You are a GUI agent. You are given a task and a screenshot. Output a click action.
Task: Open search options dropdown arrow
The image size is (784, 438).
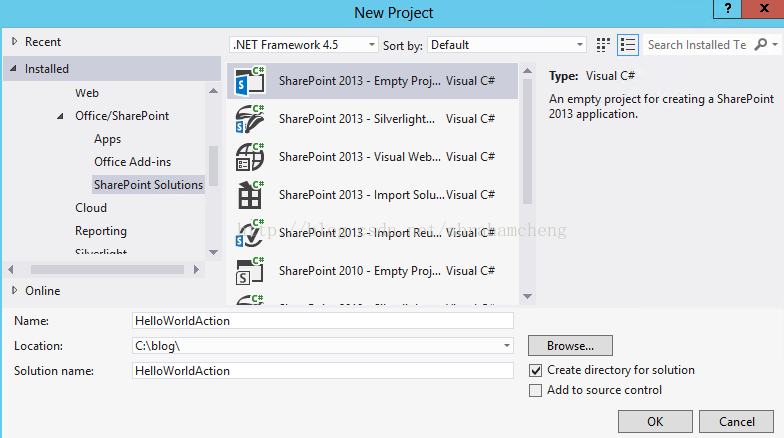(x=774, y=44)
